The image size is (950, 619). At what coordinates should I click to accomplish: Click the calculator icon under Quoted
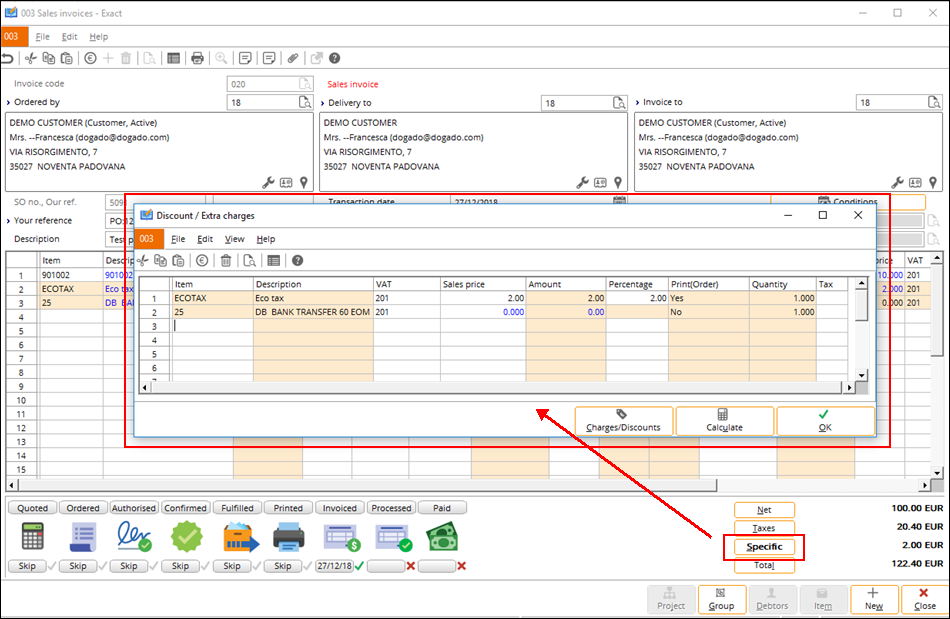coord(32,537)
